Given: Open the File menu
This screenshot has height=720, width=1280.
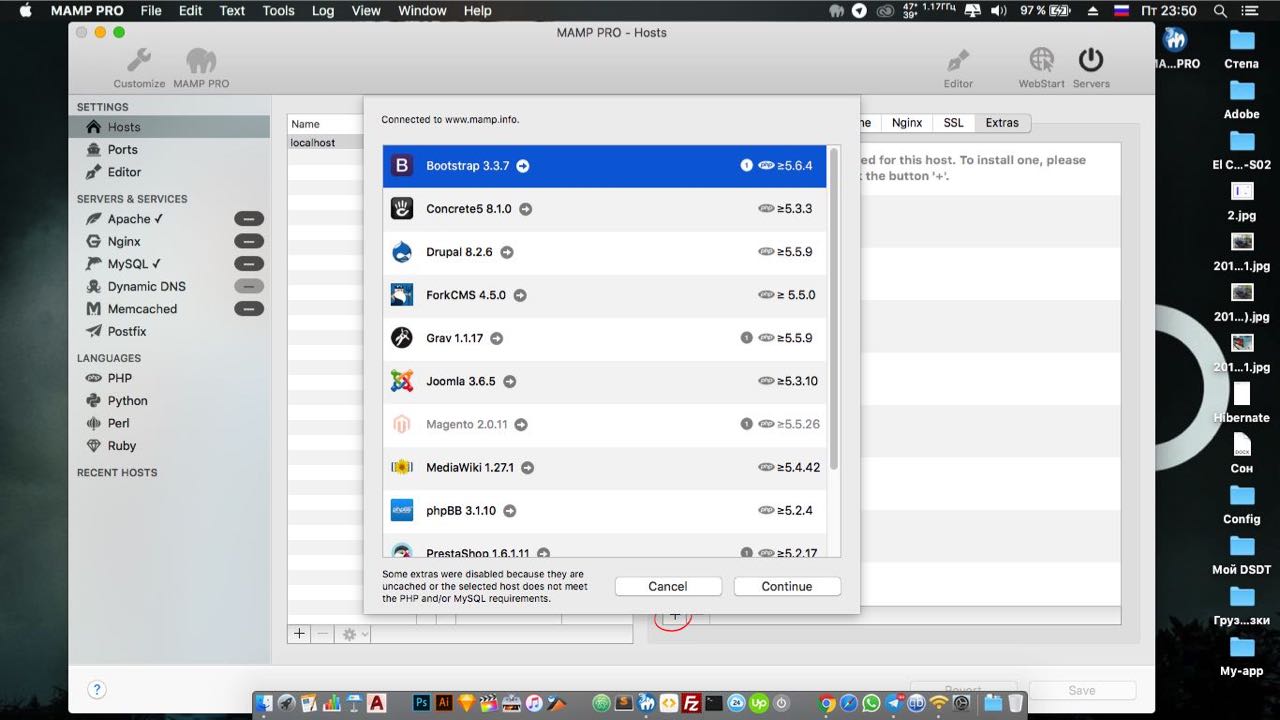Looking at the screenshot, I should 151,11.
